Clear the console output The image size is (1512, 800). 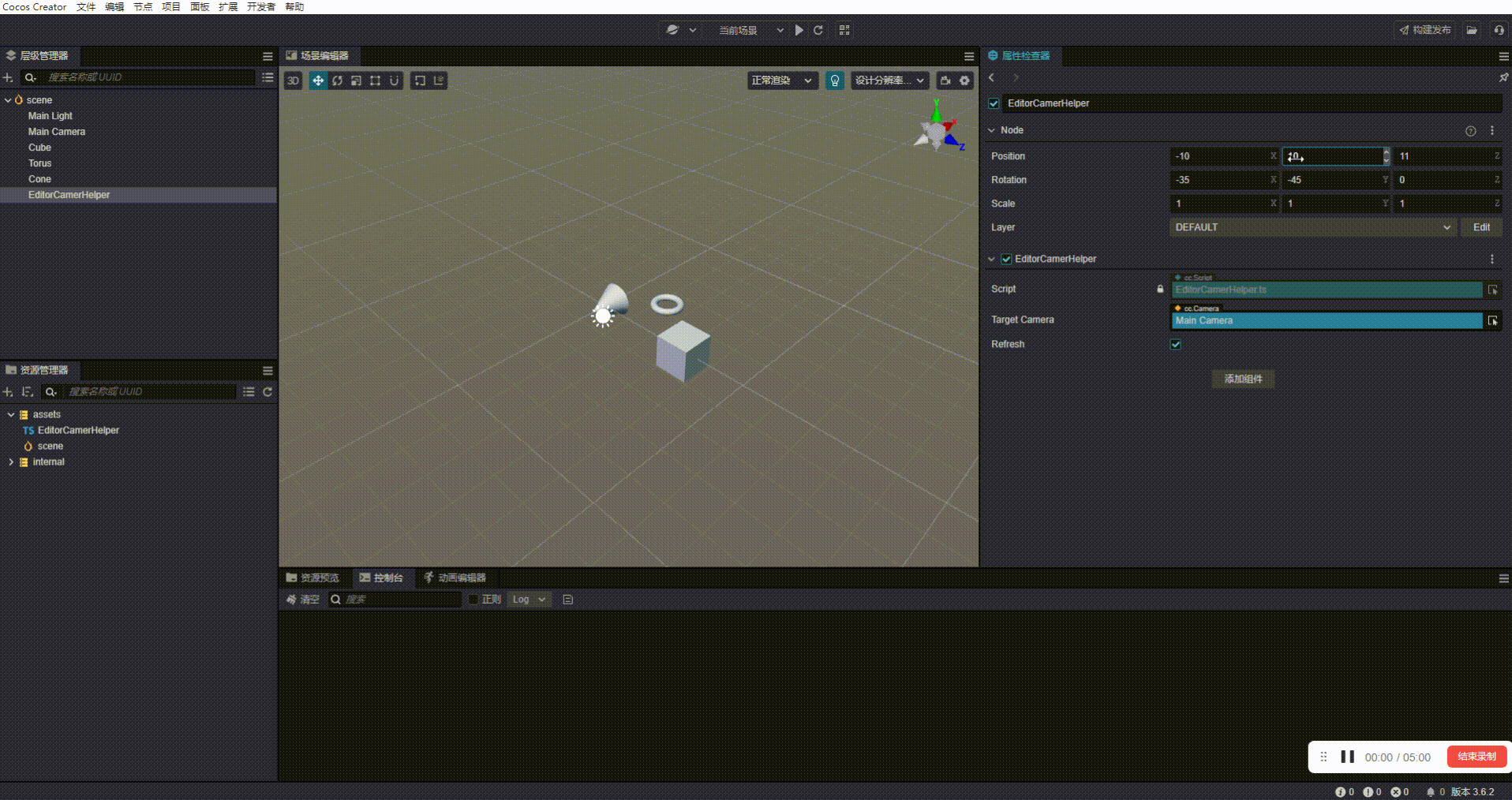pos(303,600)
